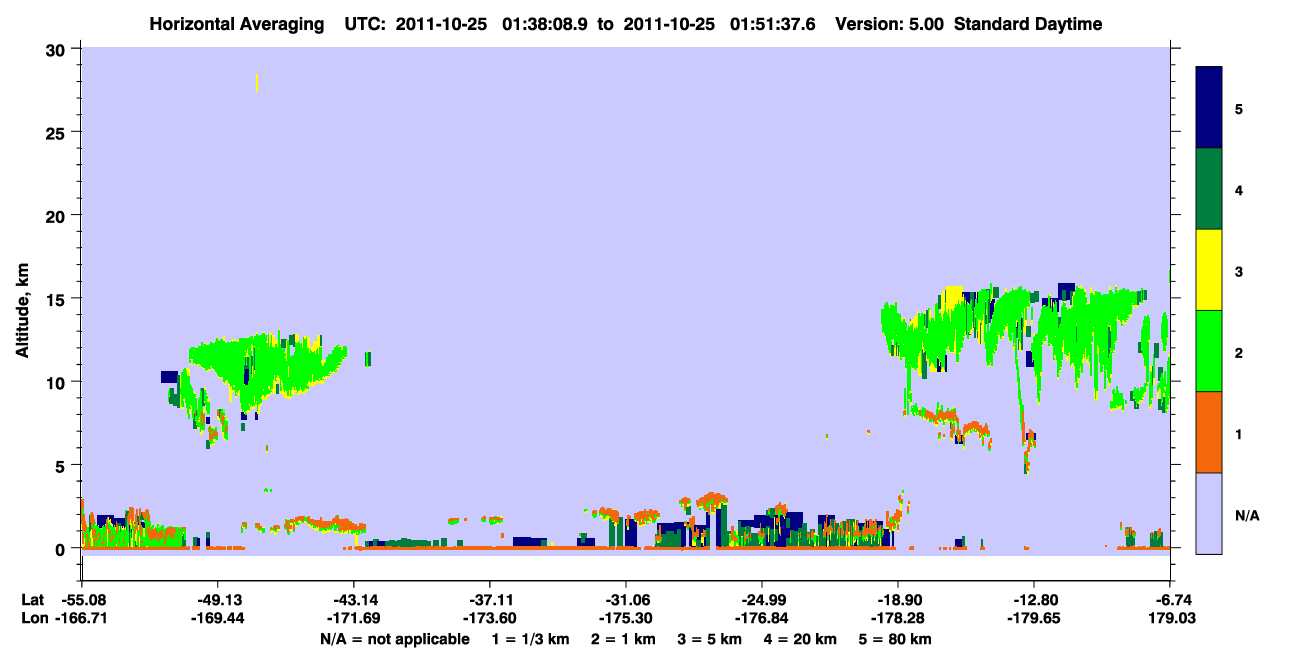The image size is (1300, 667).
Task: Click the altitude tick label 10
Action: pos(58,382)
